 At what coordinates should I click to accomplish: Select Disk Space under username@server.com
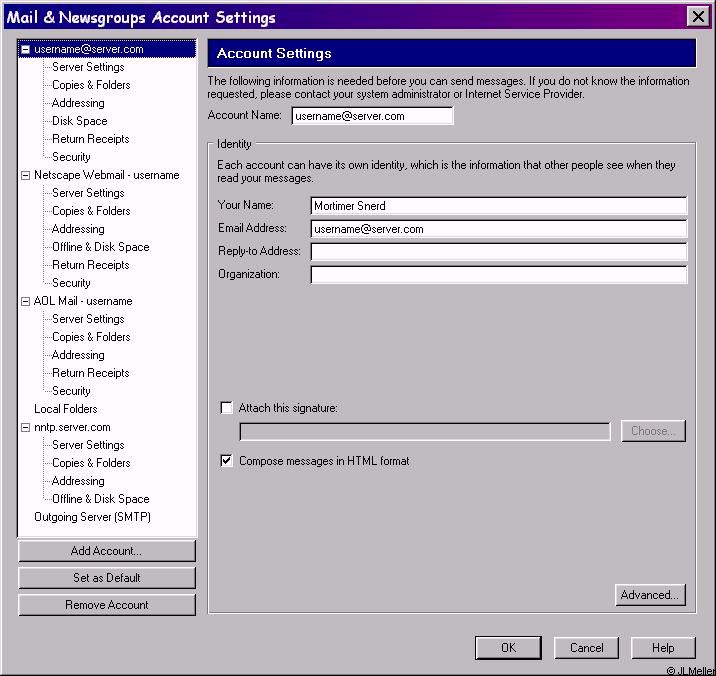79,121
